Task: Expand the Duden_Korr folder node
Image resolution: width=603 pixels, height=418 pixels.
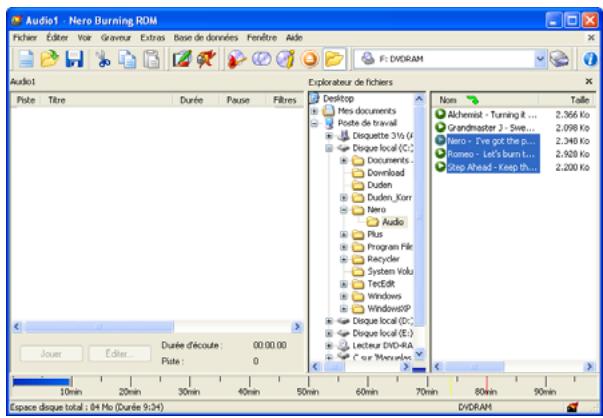Action: [344, 197]
